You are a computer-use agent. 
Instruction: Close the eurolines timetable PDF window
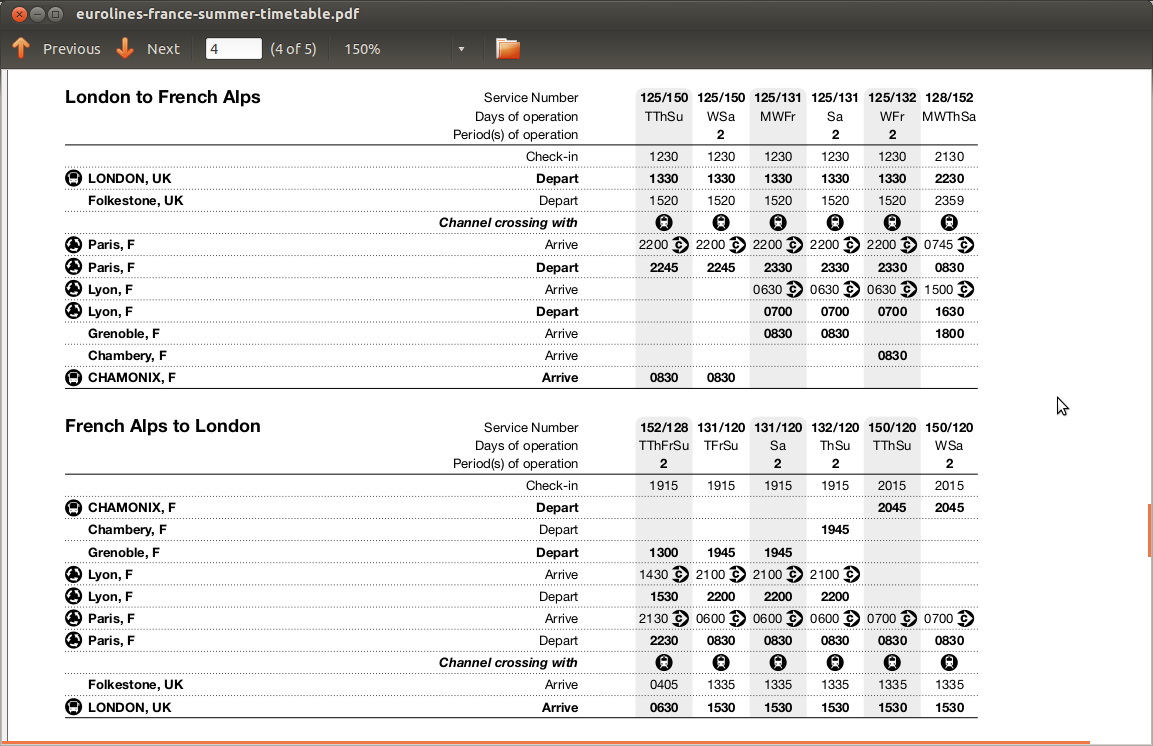coord(17,14)
